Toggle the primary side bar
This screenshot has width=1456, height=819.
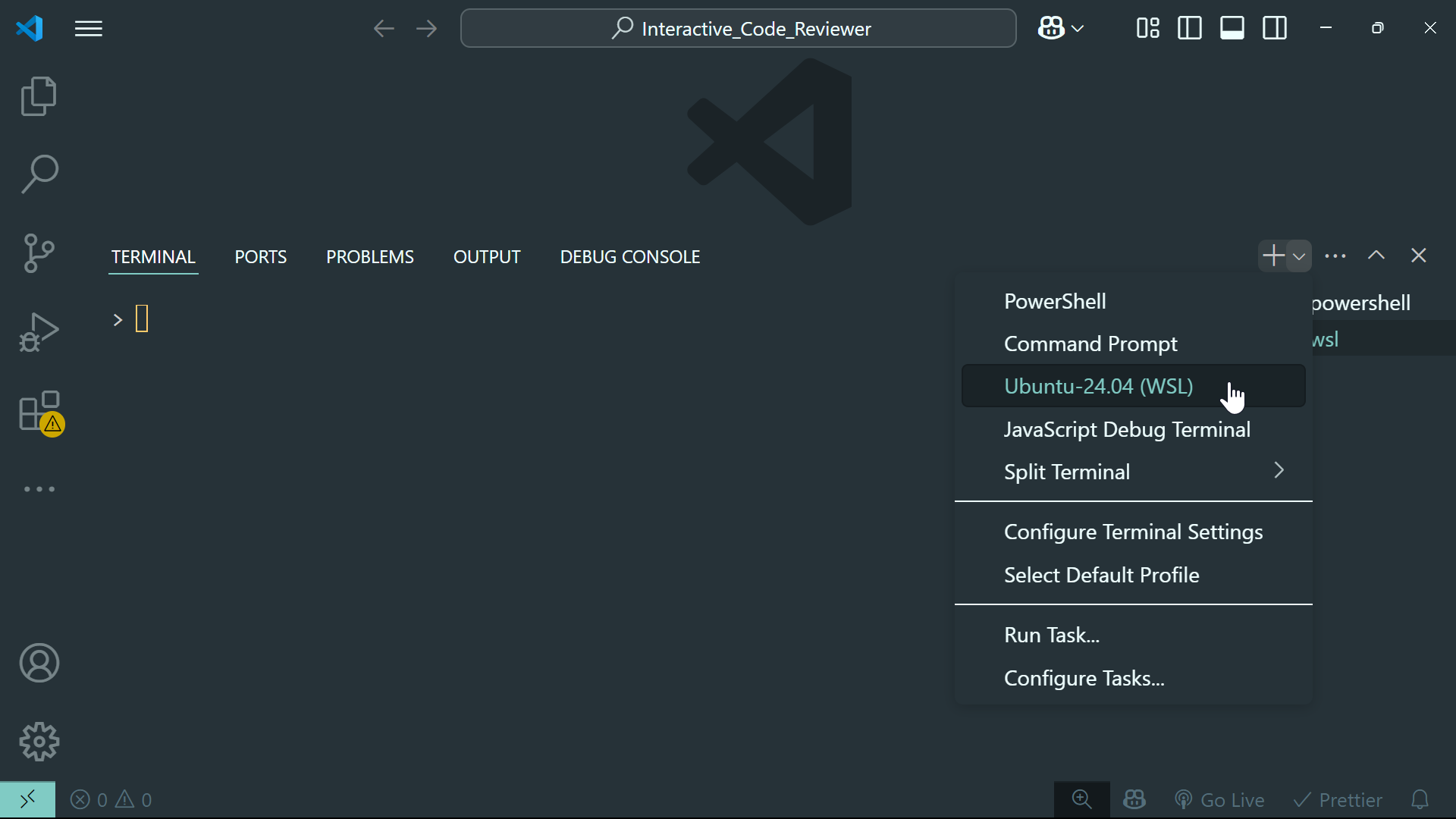1190,29
